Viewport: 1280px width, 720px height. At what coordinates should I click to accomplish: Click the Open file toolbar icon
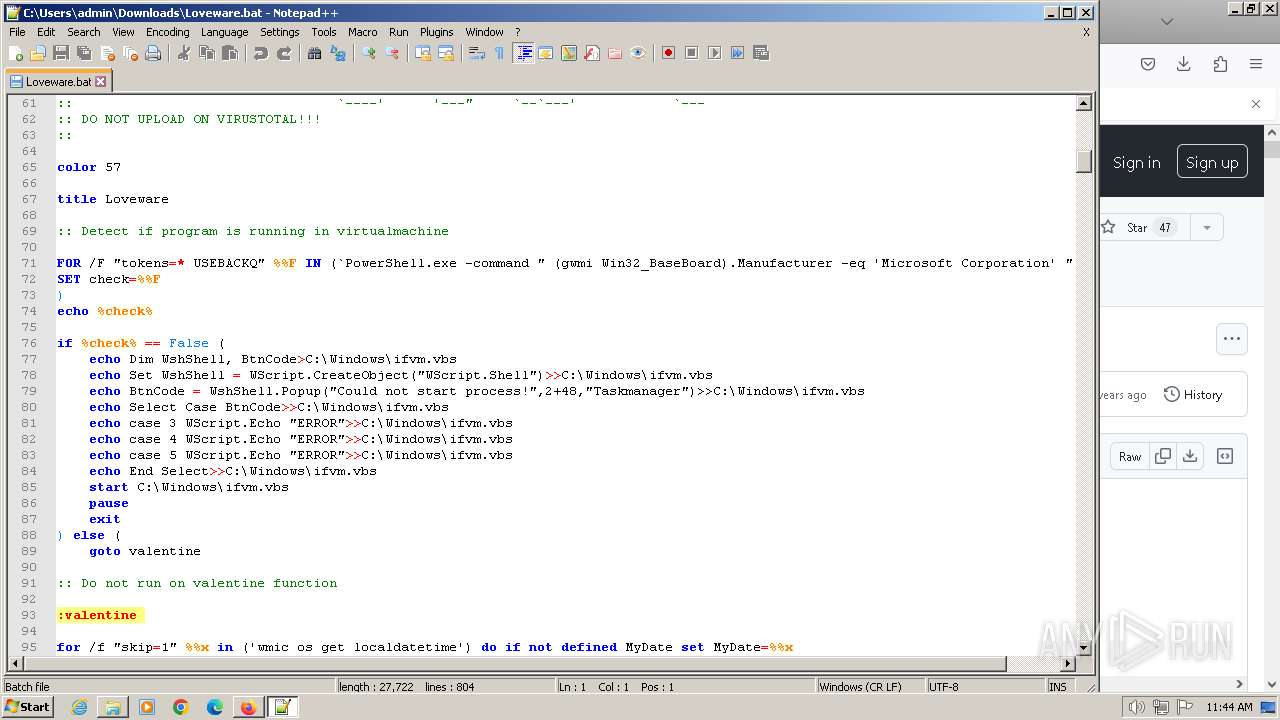click(38, 53)
